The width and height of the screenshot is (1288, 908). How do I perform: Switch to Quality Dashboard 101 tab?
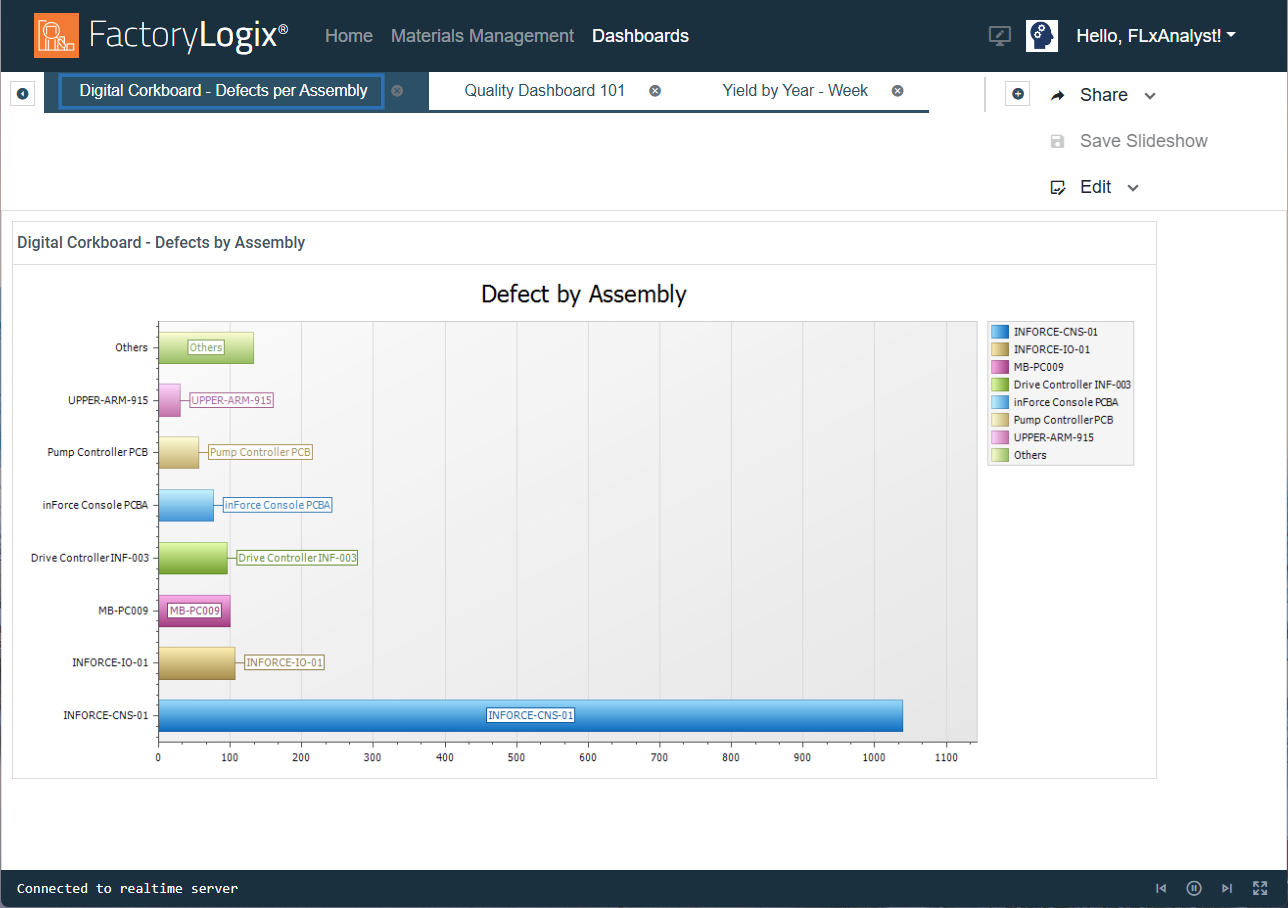click(x=544, y=91)
